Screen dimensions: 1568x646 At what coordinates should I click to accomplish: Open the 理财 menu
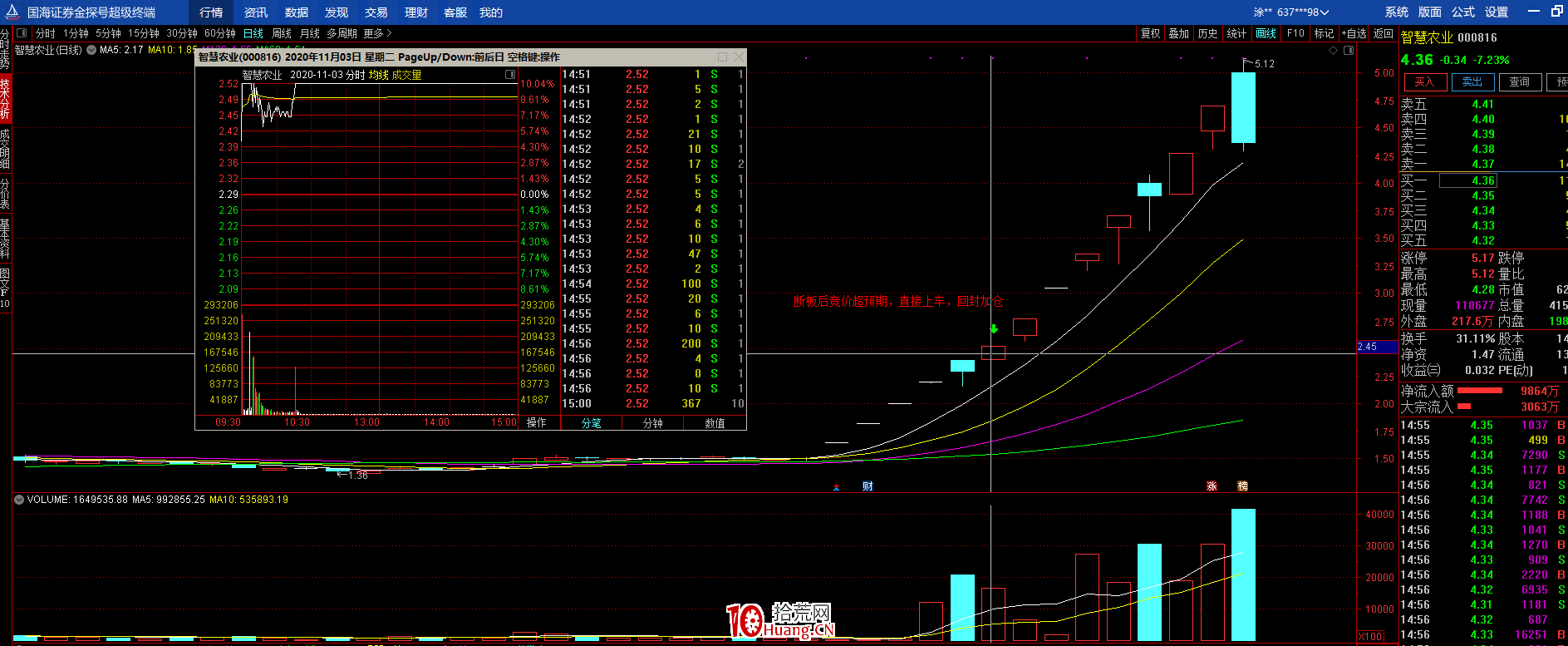416,12
